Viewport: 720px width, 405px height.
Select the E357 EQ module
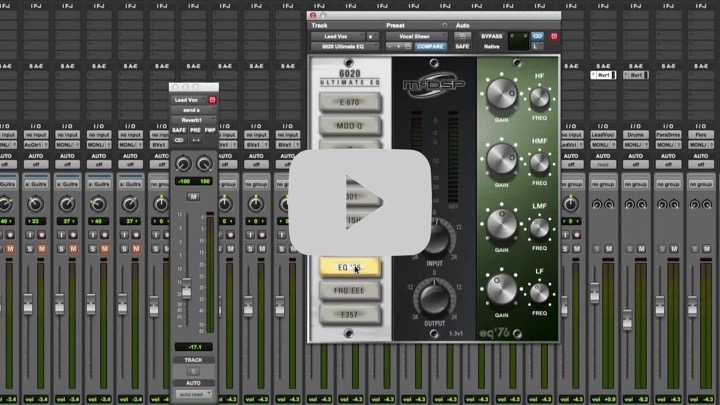pos(349,315)
